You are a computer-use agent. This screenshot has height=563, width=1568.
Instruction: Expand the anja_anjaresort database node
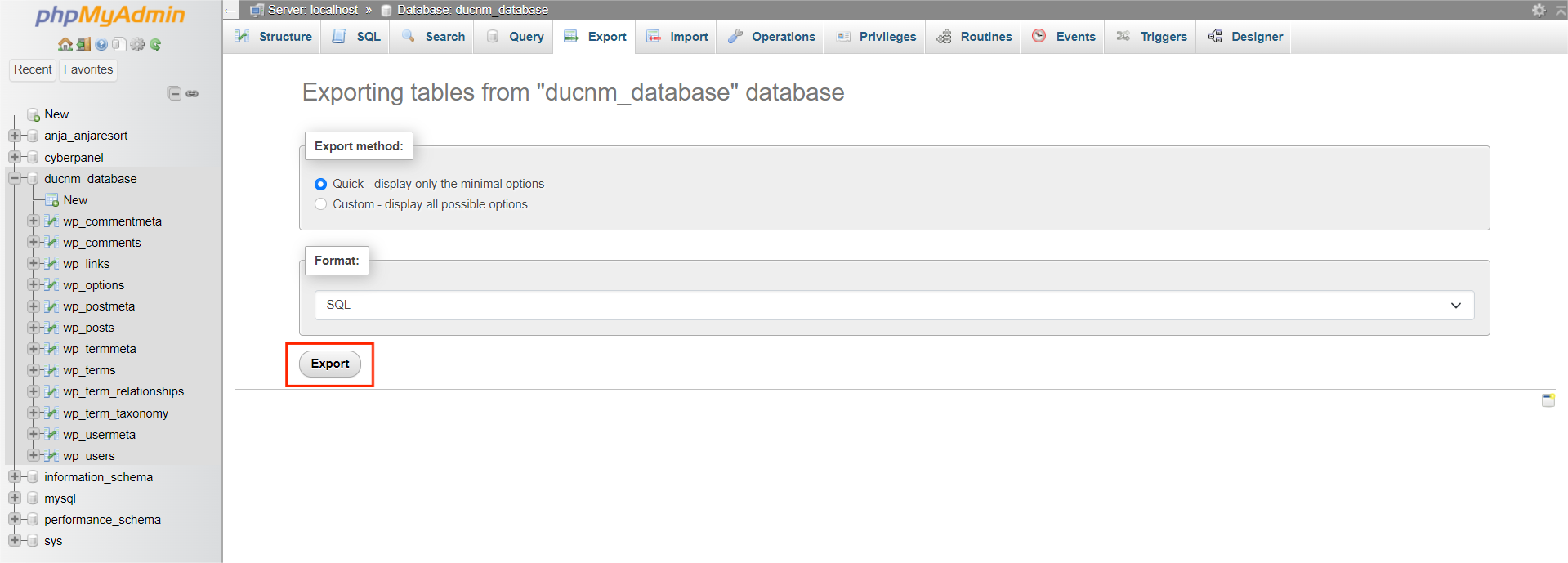14,136
